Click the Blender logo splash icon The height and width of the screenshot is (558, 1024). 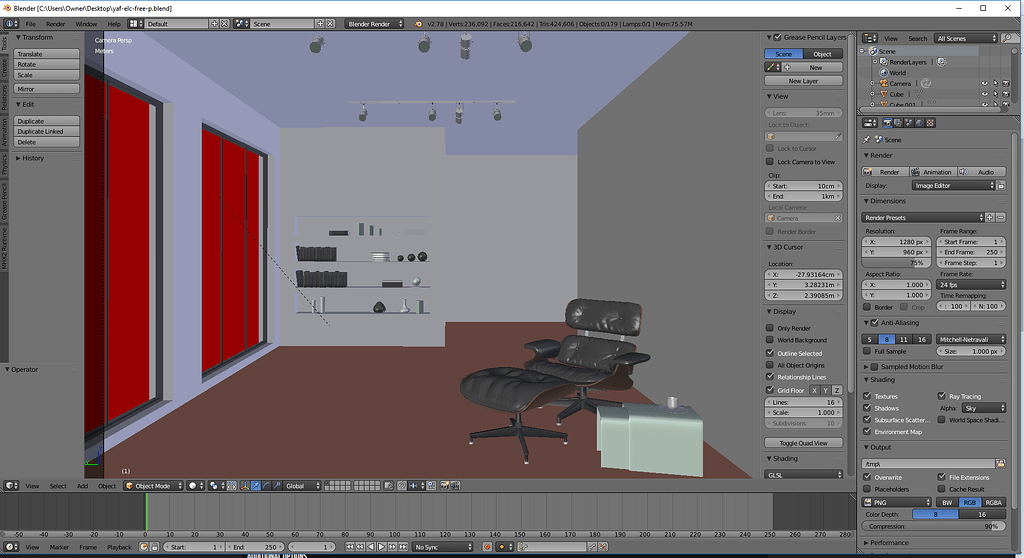point(418,24)
